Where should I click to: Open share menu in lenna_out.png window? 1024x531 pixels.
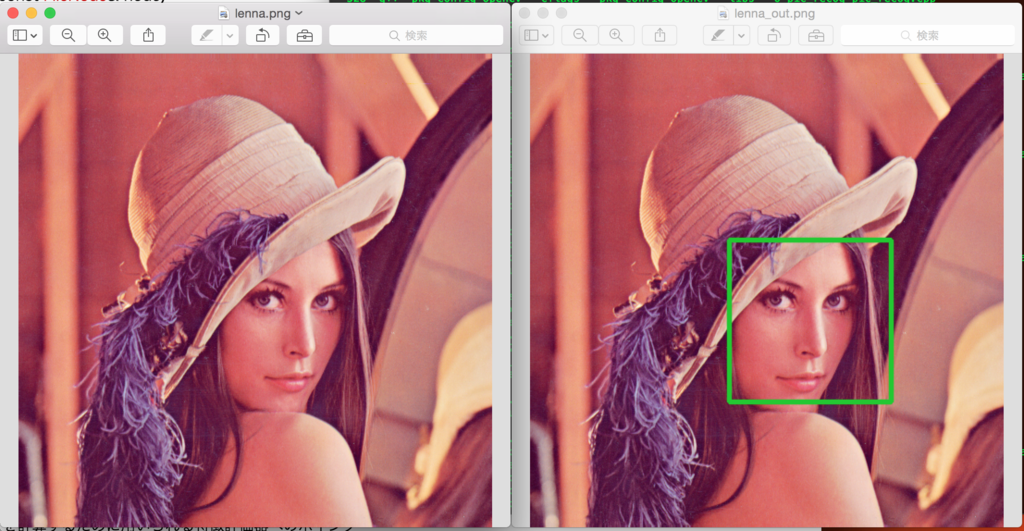(x=660, y=35)
